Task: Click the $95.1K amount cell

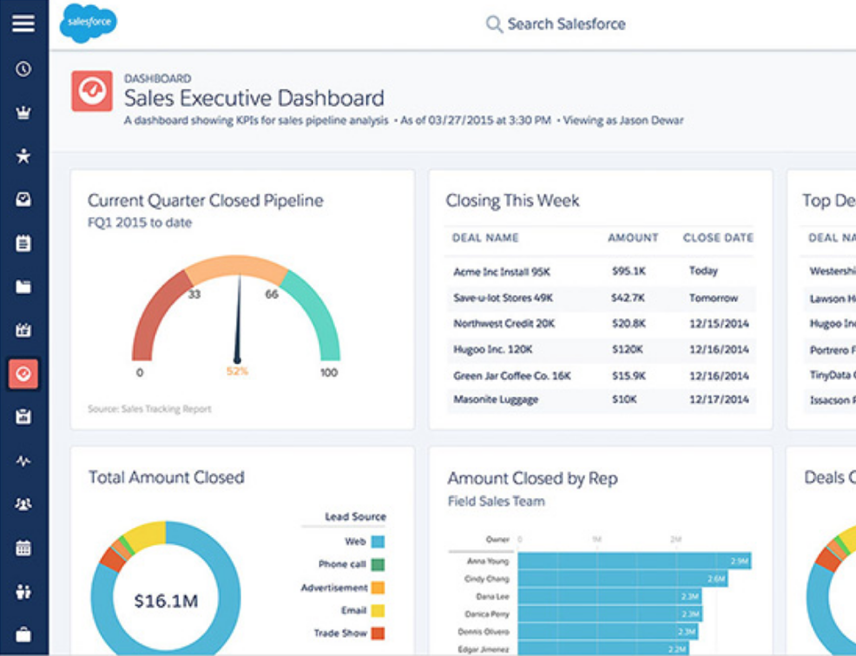Action: 628,271
